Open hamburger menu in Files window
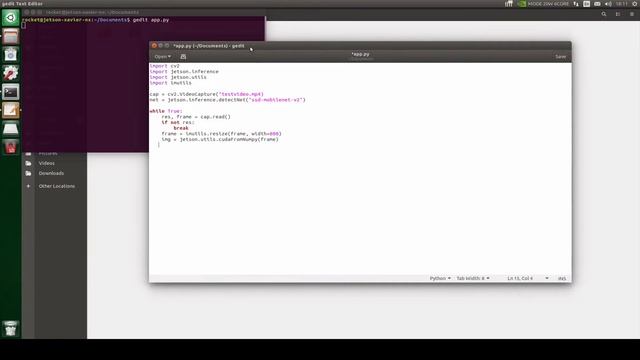640x360 pixels. [x=632, y=14]
